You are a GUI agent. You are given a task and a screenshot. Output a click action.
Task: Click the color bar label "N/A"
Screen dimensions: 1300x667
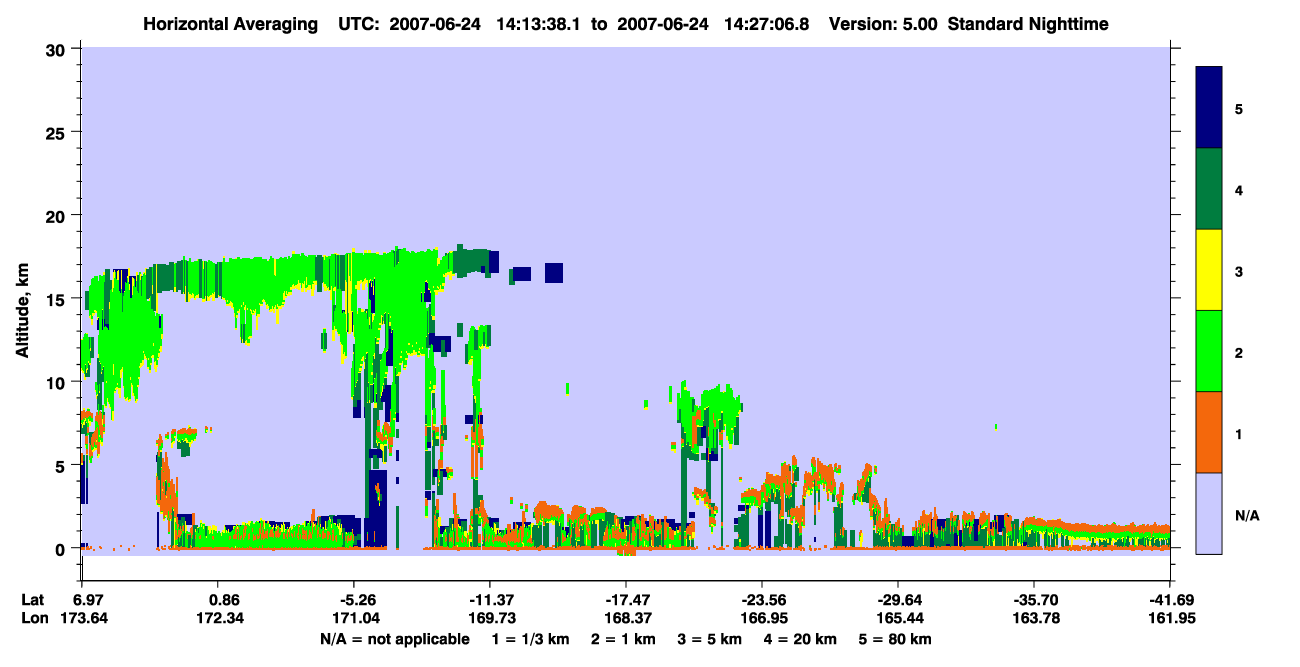(1247, 515)
